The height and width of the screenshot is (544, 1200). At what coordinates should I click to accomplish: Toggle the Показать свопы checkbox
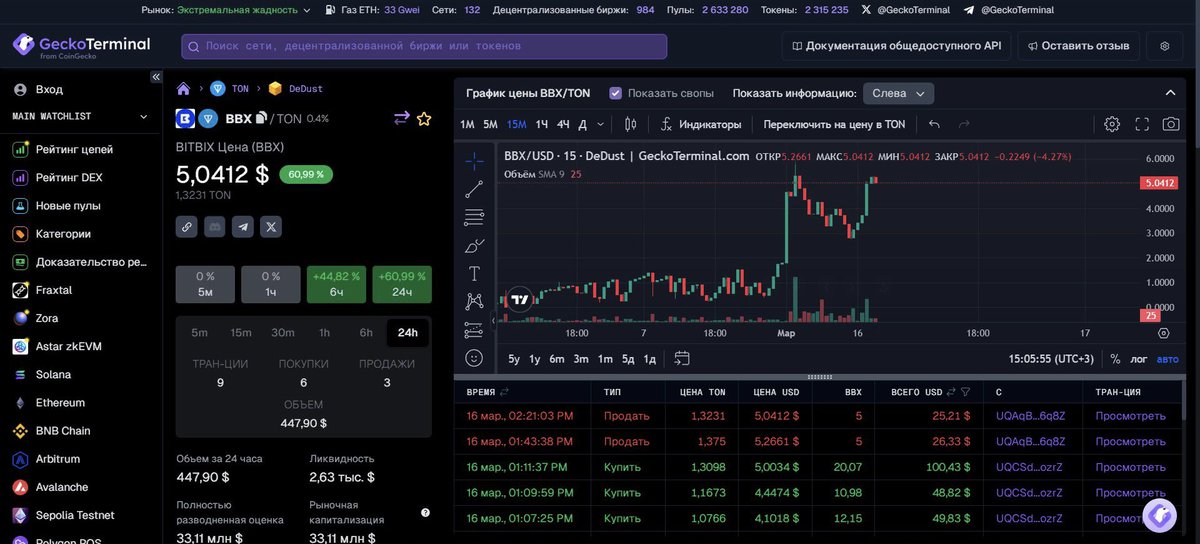(x=615, y=93)
